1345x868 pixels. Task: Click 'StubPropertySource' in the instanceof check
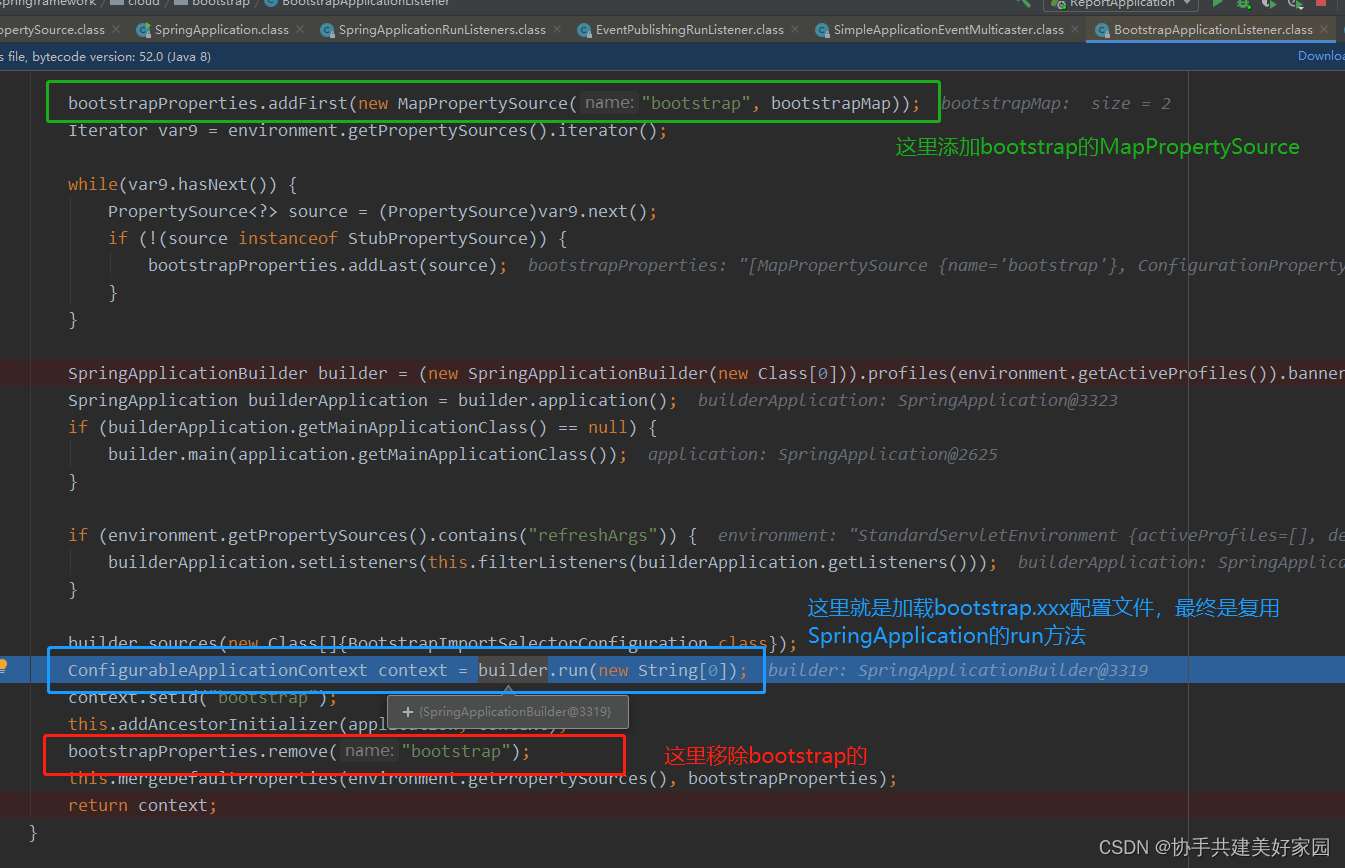(437, 238)
